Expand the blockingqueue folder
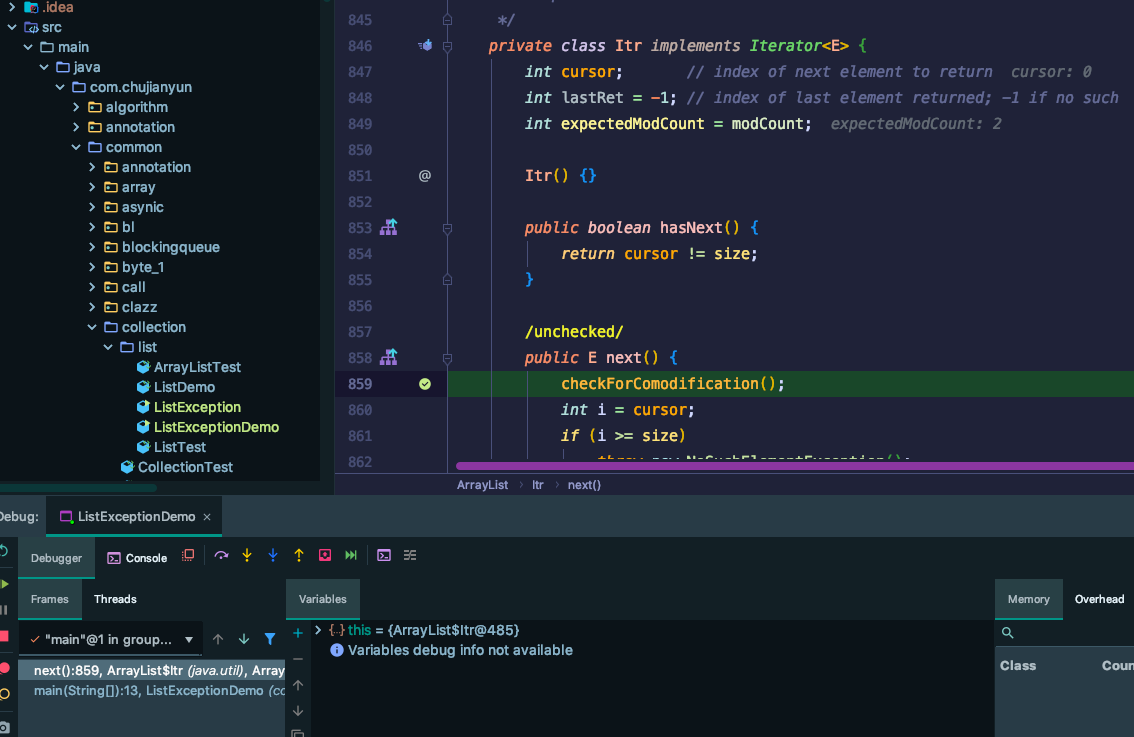The image size is (1134, 737). point(92,247)
